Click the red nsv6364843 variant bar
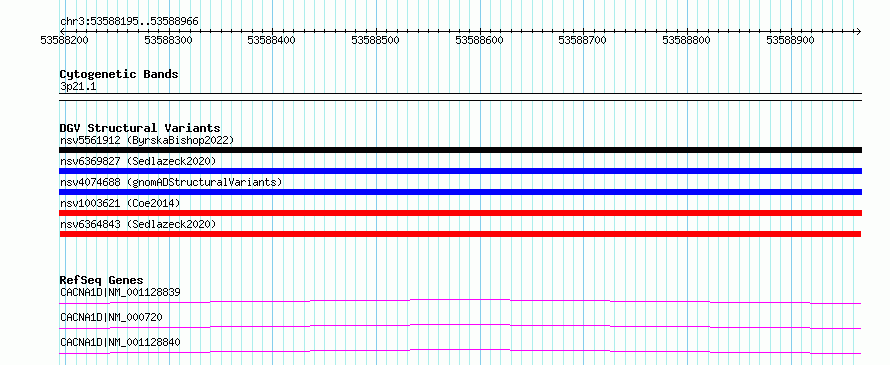The image size is (890, 365). tap(460, 234)
